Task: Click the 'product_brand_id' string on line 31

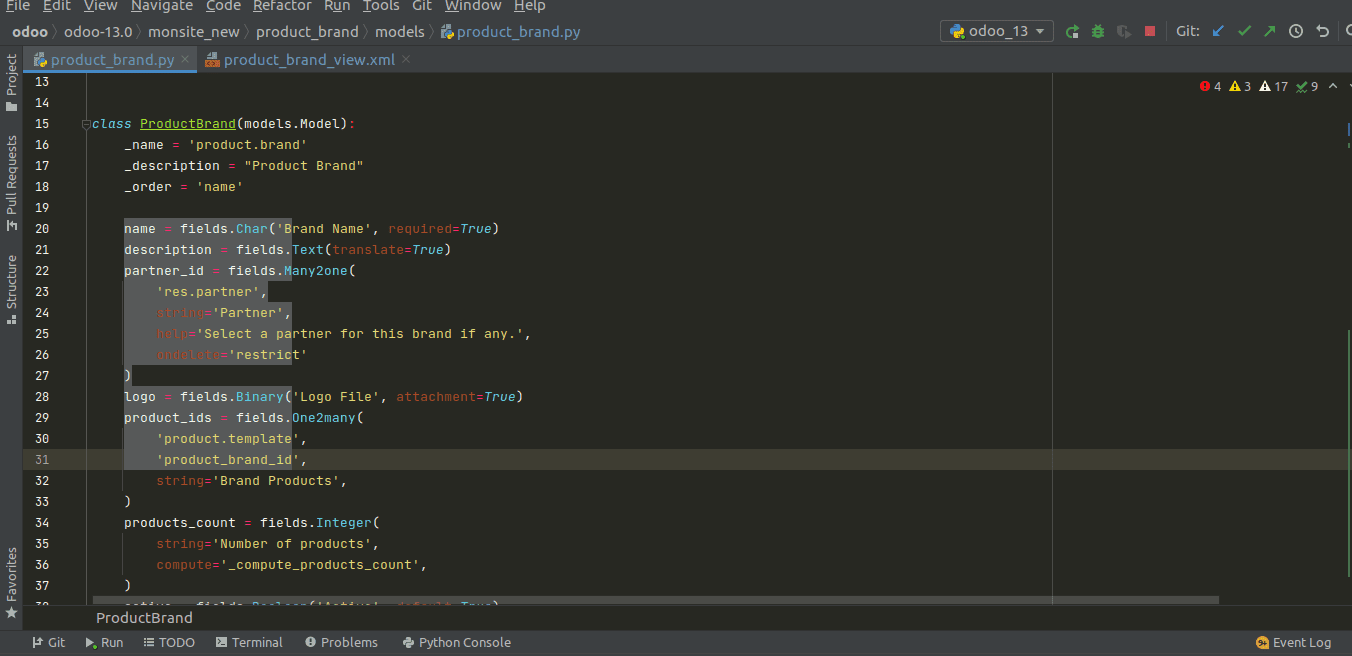Action: pos(228,460)
